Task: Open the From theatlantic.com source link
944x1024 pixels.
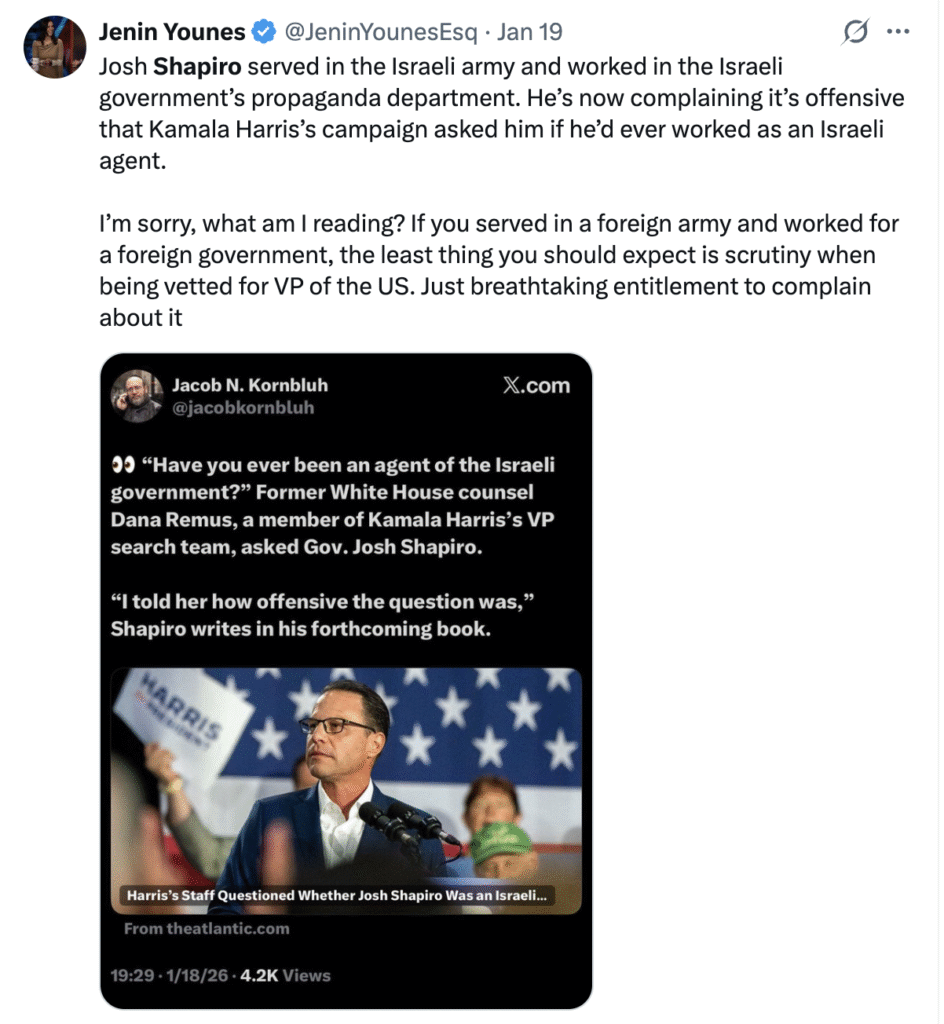Action: point(207,929)
